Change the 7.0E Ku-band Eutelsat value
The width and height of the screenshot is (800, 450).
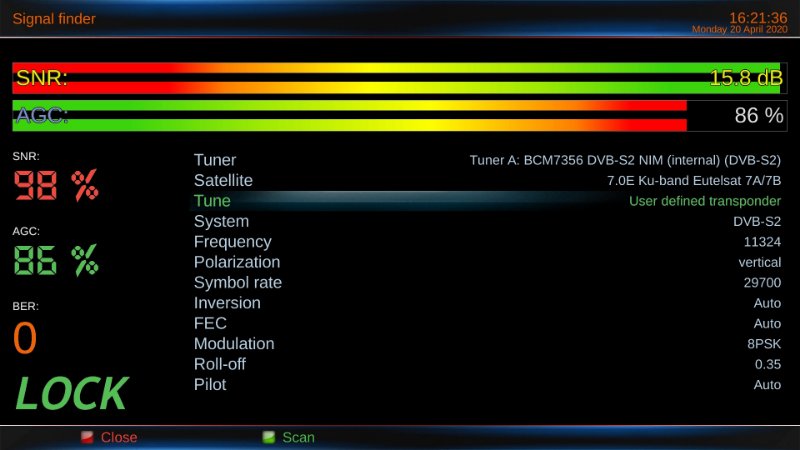[694, 181]
